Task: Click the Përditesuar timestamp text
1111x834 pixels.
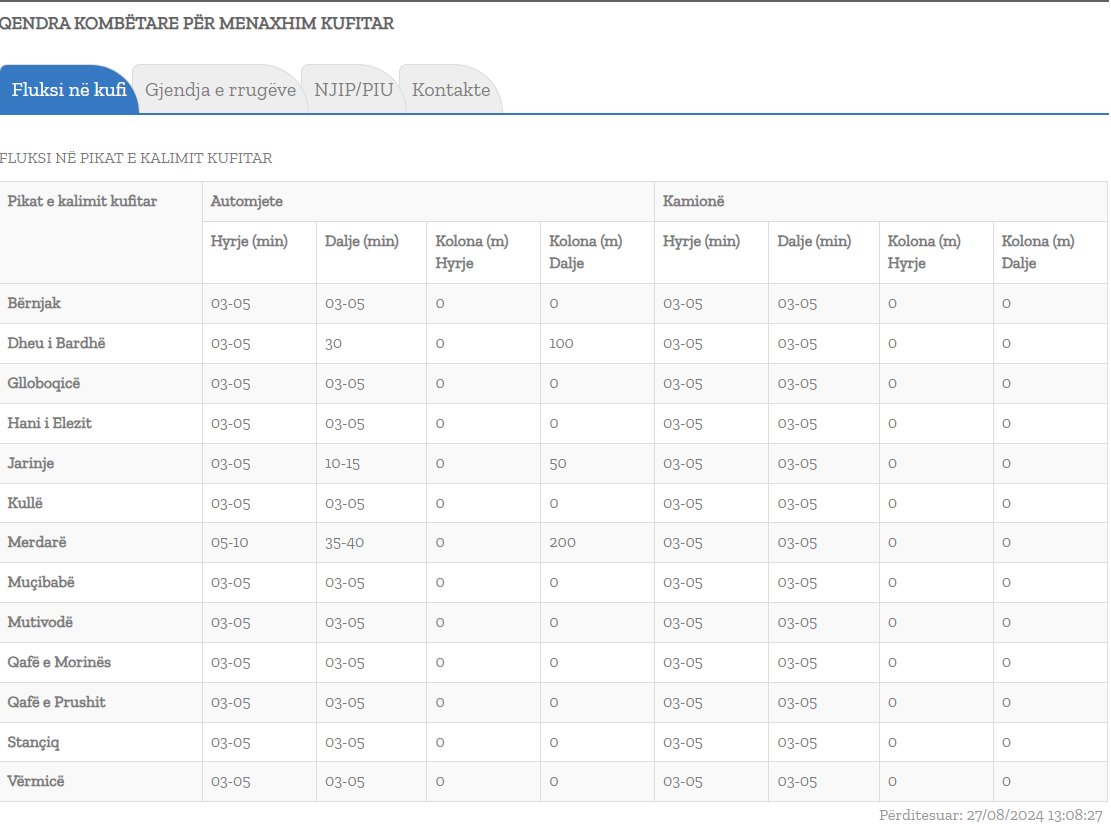Action: (990, 816)
